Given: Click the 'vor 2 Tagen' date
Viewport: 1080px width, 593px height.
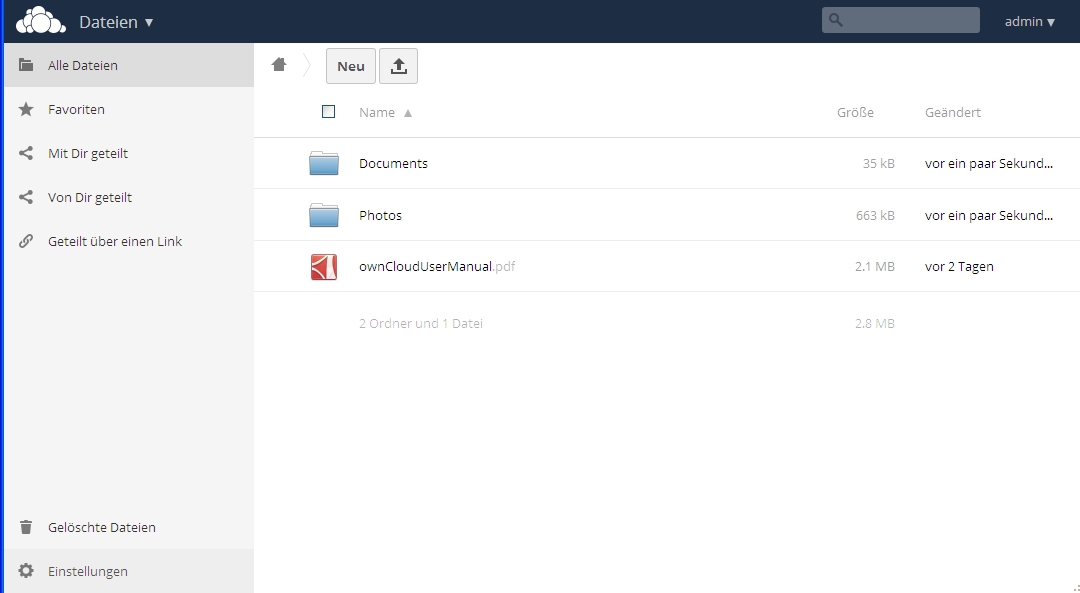Looking at the screenshot, I should pyautogui.click(x=959, y=267).
